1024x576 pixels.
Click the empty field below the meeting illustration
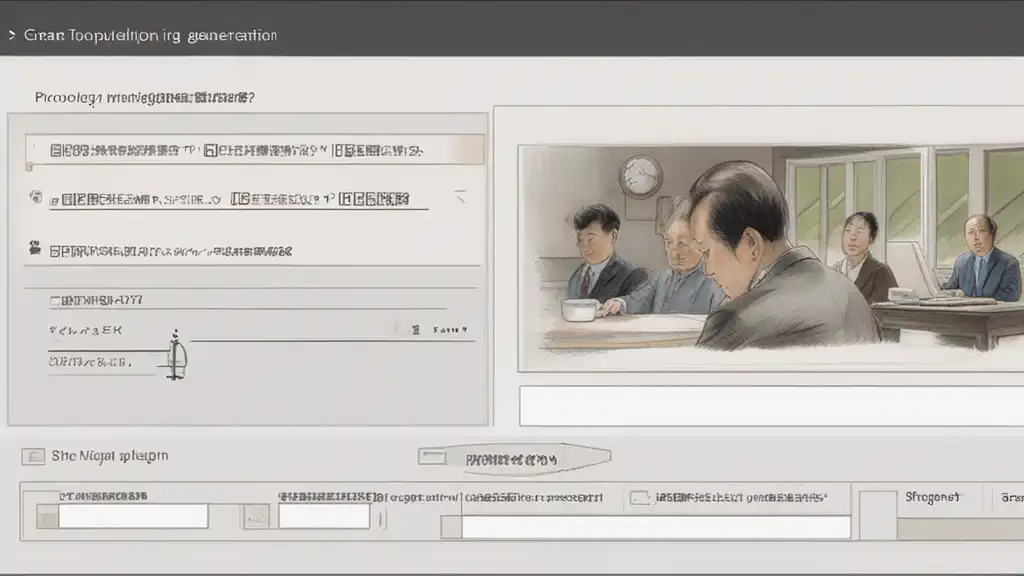coord(771,406)
